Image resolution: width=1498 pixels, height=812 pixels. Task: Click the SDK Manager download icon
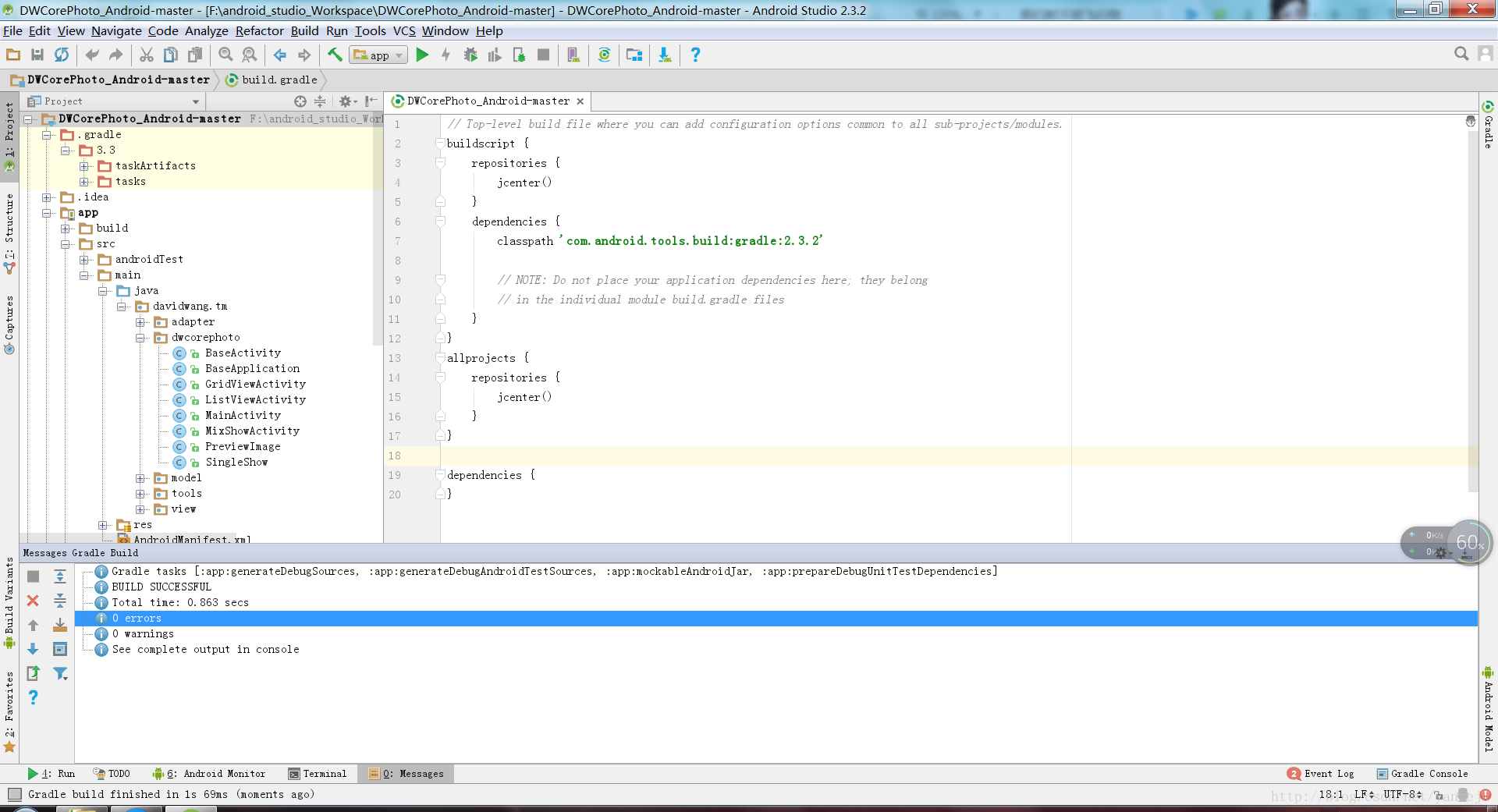(x=665, y=55)
